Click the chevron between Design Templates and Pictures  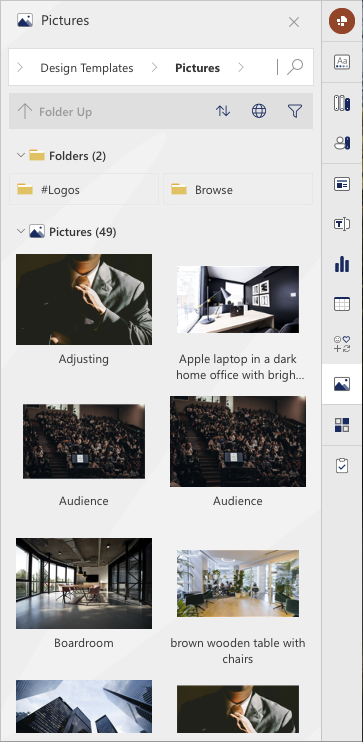[154, 68]
